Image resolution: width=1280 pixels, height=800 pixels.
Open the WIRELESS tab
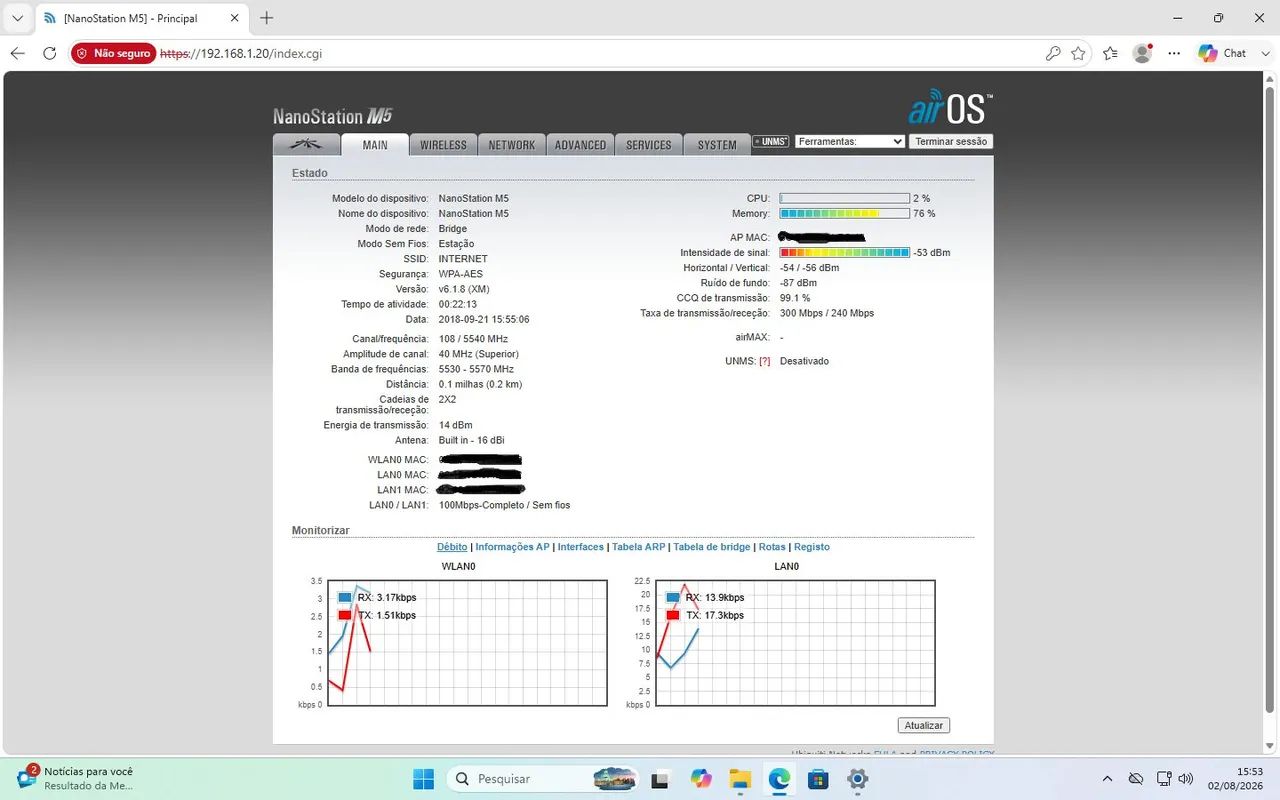click(x=443, y=144)
